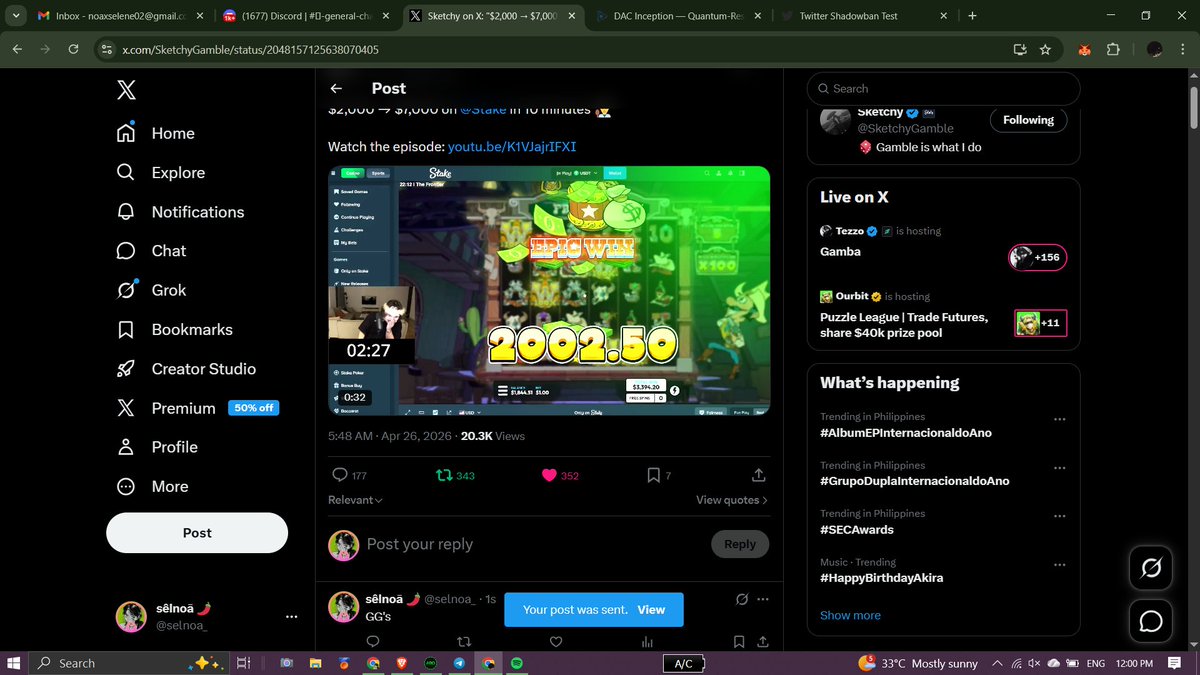Click the Reply button
1200x675 pixels.
[x=740, y=544]
